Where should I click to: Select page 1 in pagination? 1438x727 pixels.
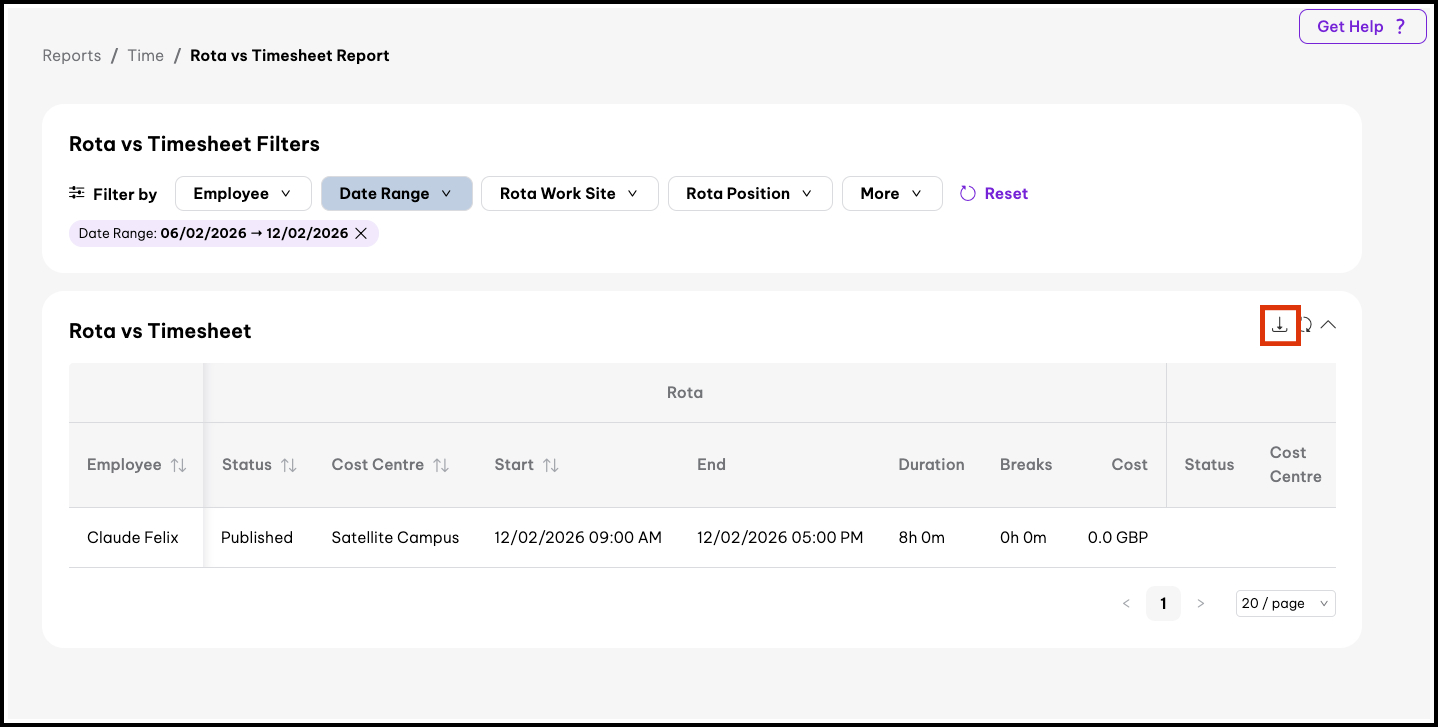[x=1163, y=603]
